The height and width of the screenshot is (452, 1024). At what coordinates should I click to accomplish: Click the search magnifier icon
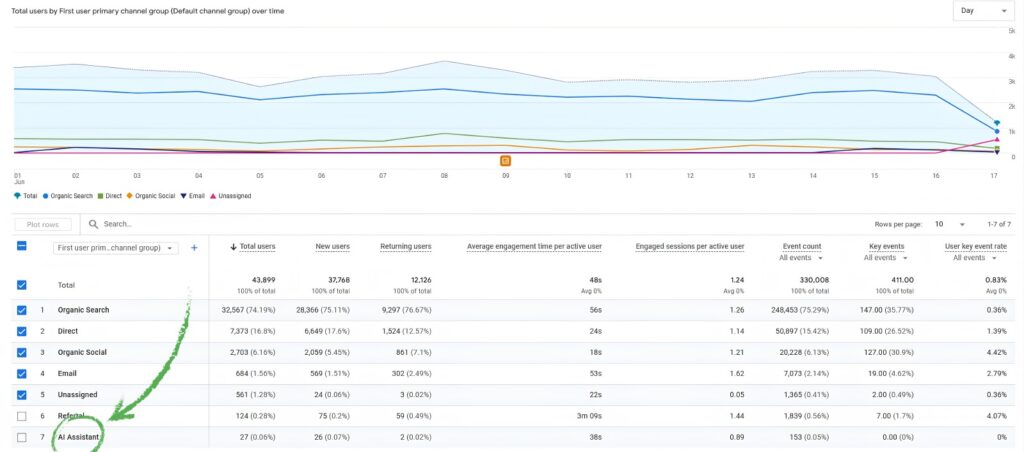(x=93, y=224)
